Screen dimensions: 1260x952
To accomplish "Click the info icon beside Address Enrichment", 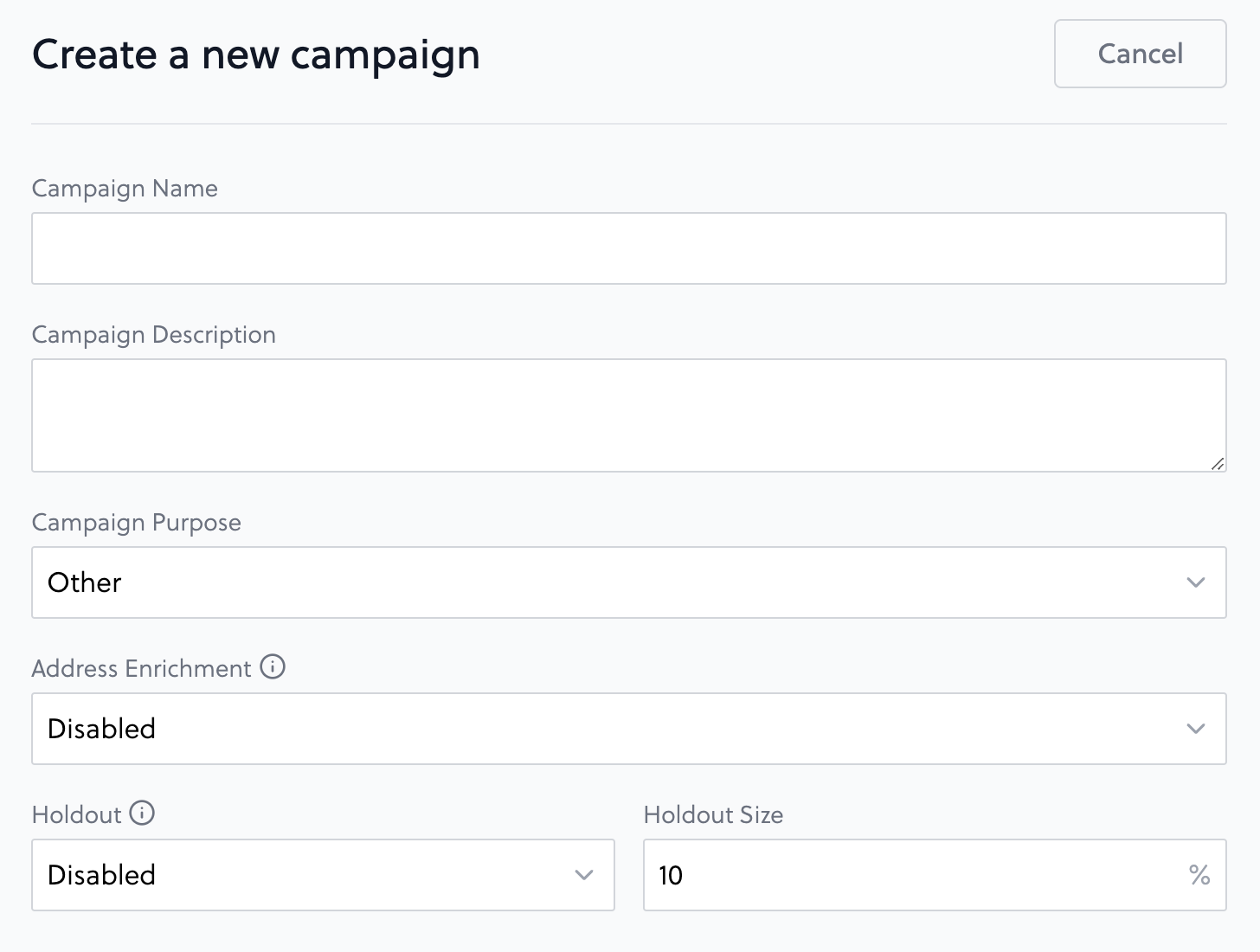I will (273, 667).
